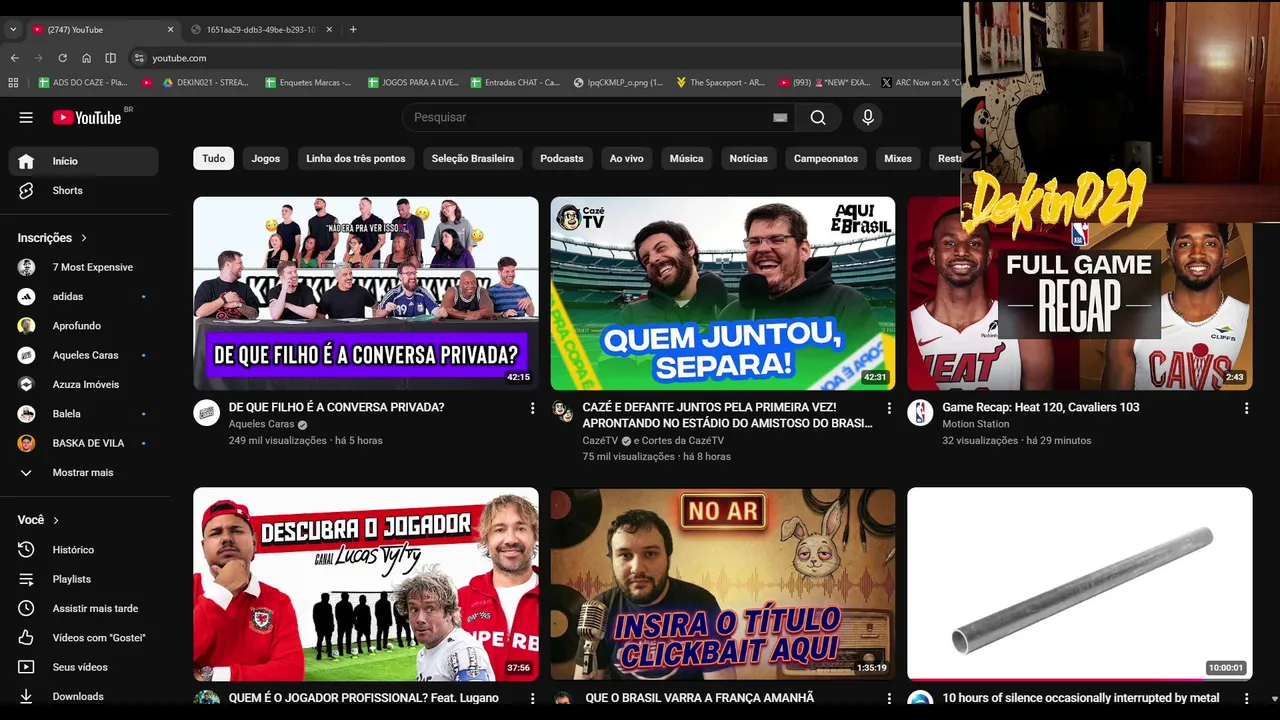Click the search magnifier button
Viewport: 1280px width, 720px height.
[x=818, y=117]
